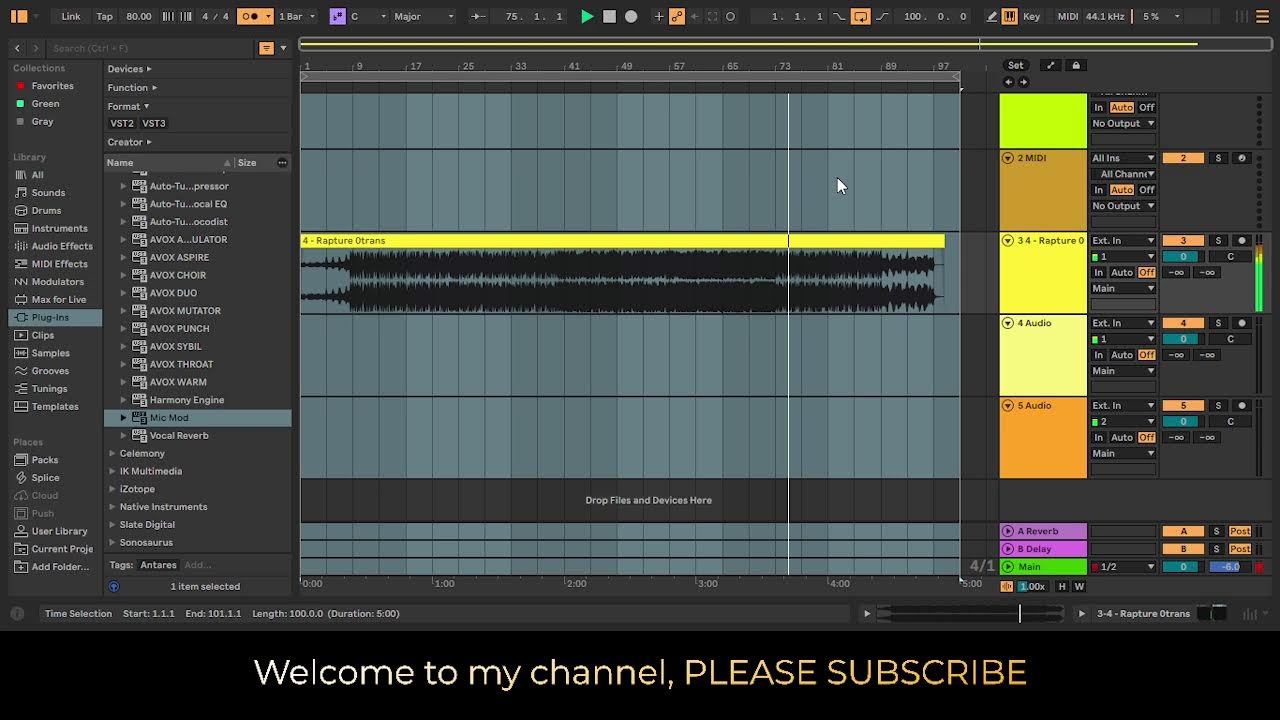Select the Green collection
1280x720 pixels.
[45, 104]
